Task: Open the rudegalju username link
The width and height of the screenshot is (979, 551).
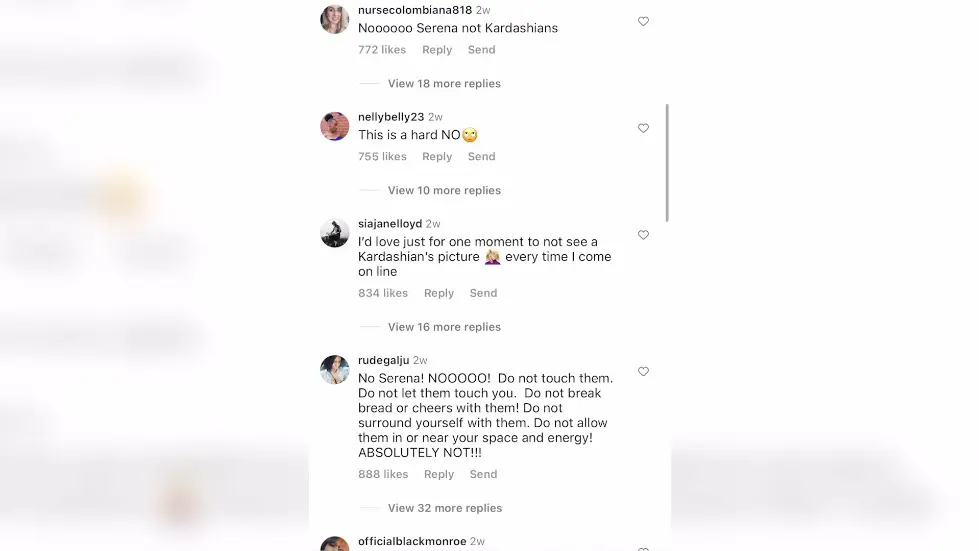Action: 383,361
